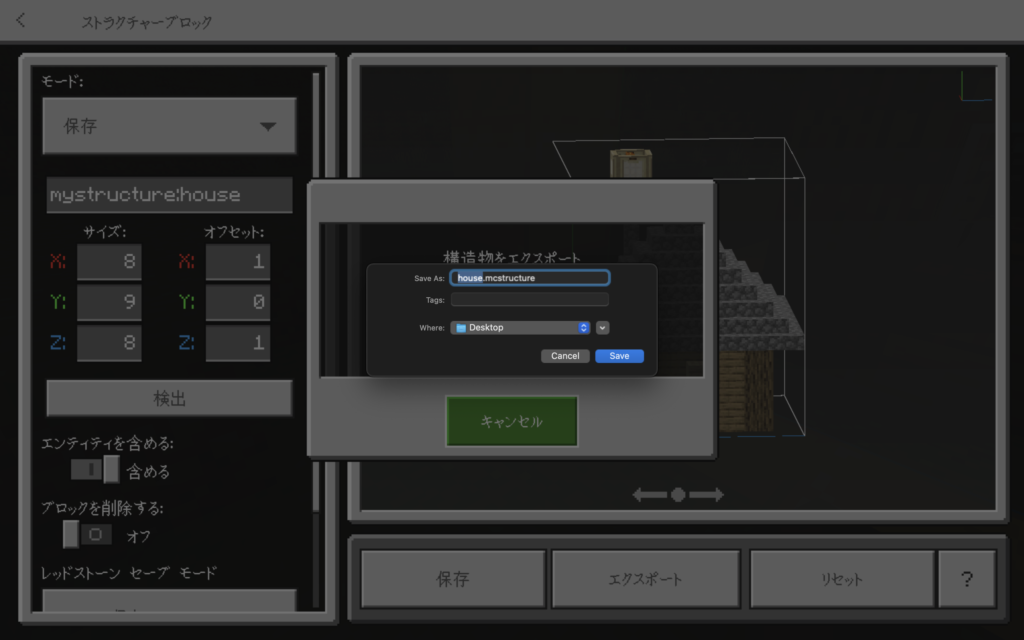Rotate the structure preview left with arrow
This screenshot has width=1024, height=640.
(x=649, y=495)
